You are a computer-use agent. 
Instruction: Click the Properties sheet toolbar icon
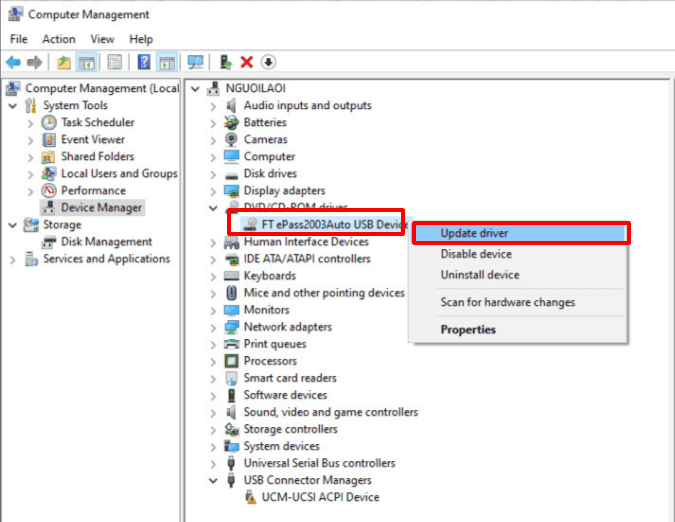click(115, 62)
